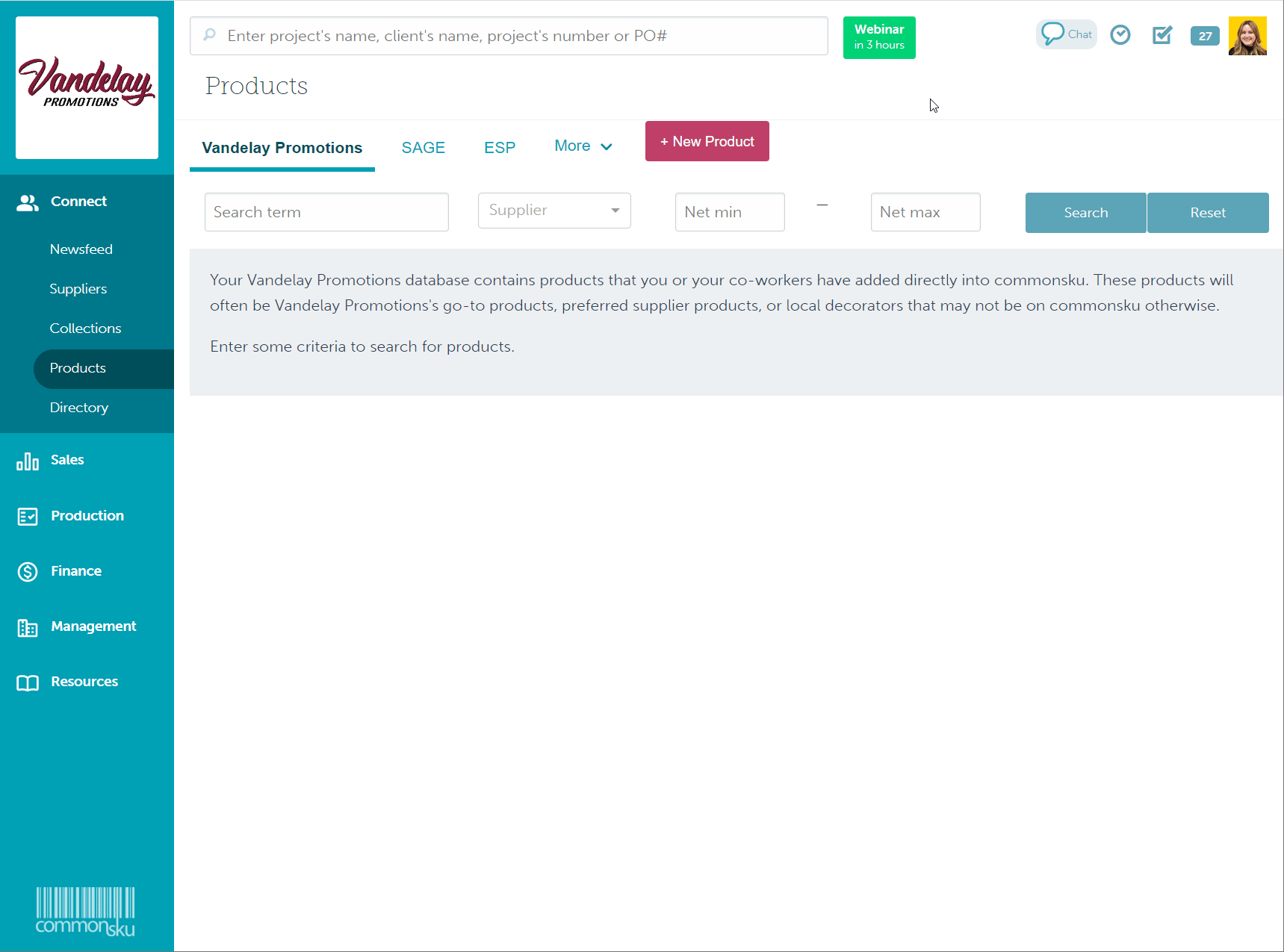
Task: Open the tasks checkbox-pencil icon
Action: pyautogui.click(x=1162, y=35)
